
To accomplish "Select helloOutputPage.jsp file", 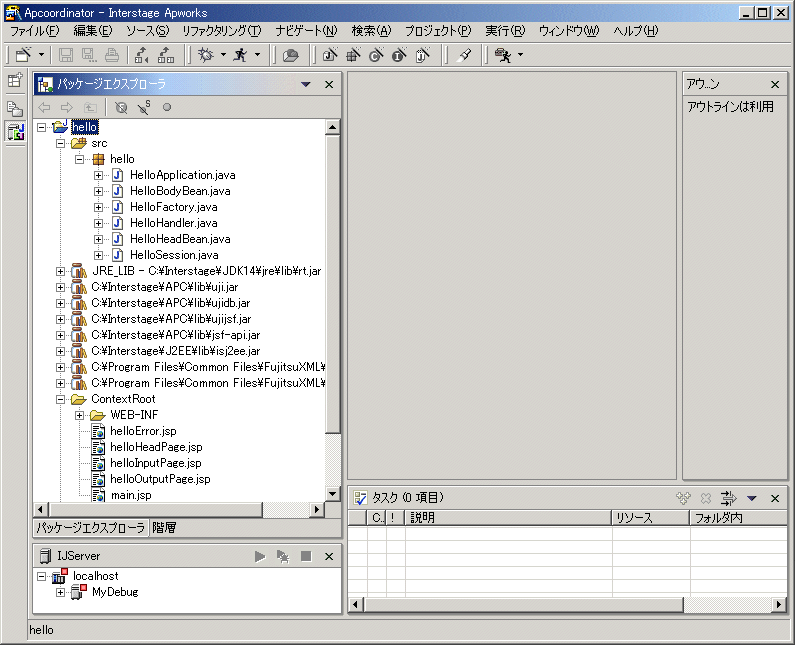I will pos(160,479).
